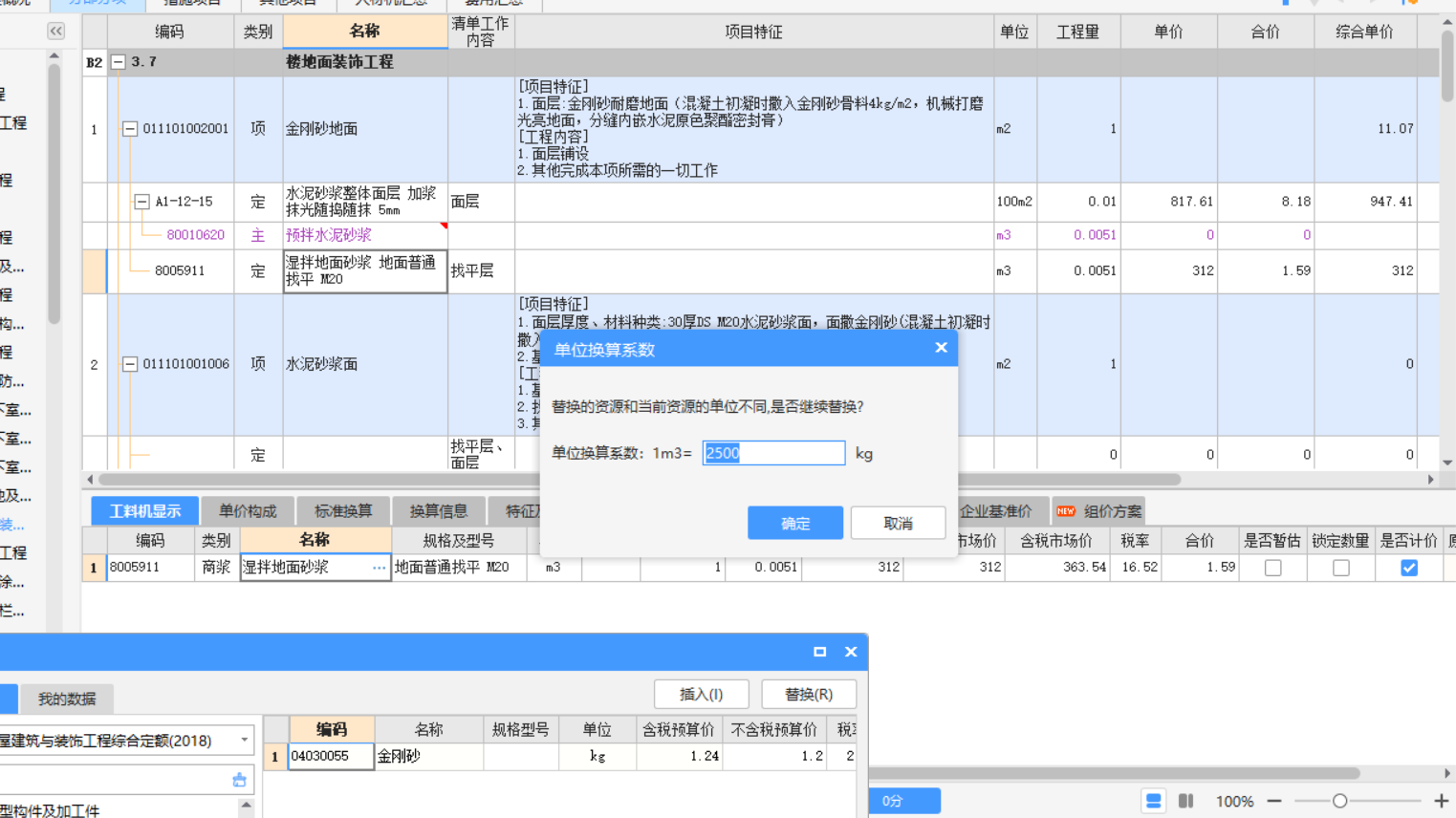Close the lower resource query window

(851, 652)
